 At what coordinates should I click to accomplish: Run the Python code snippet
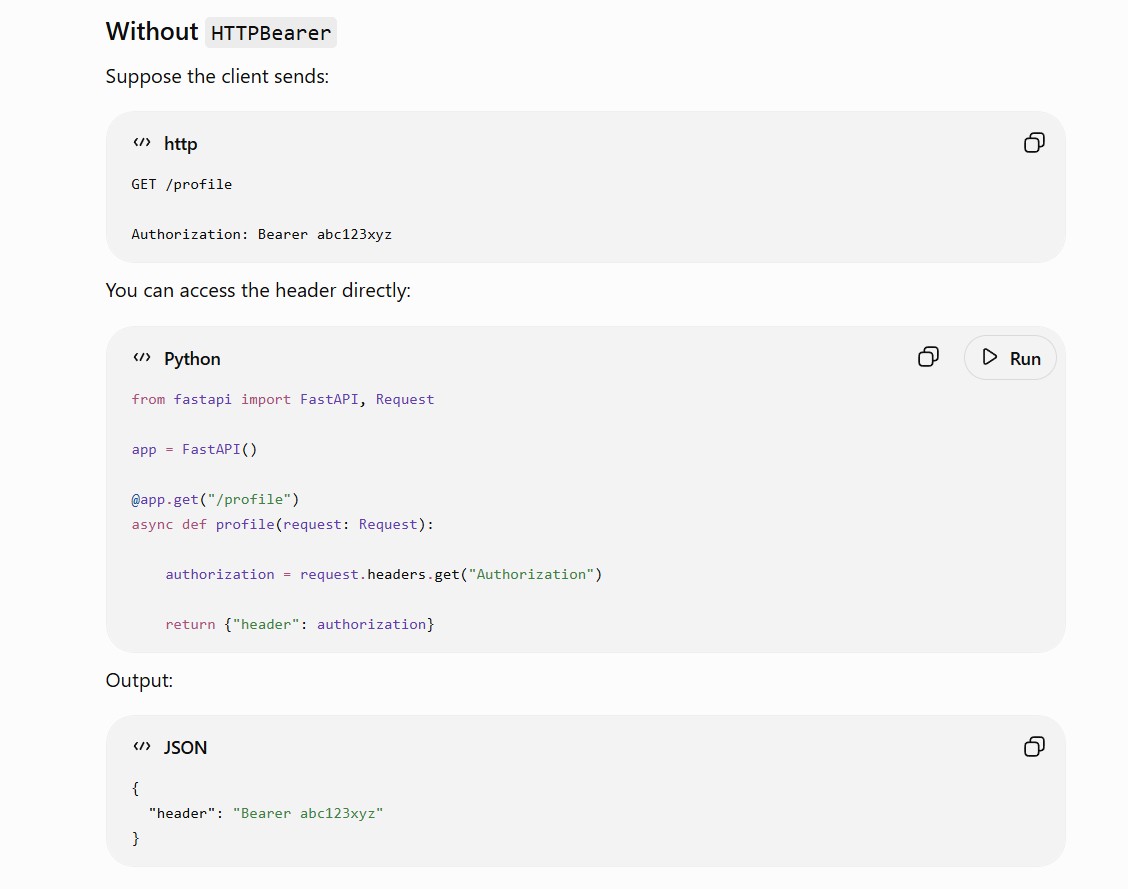tap(1010, 357)
